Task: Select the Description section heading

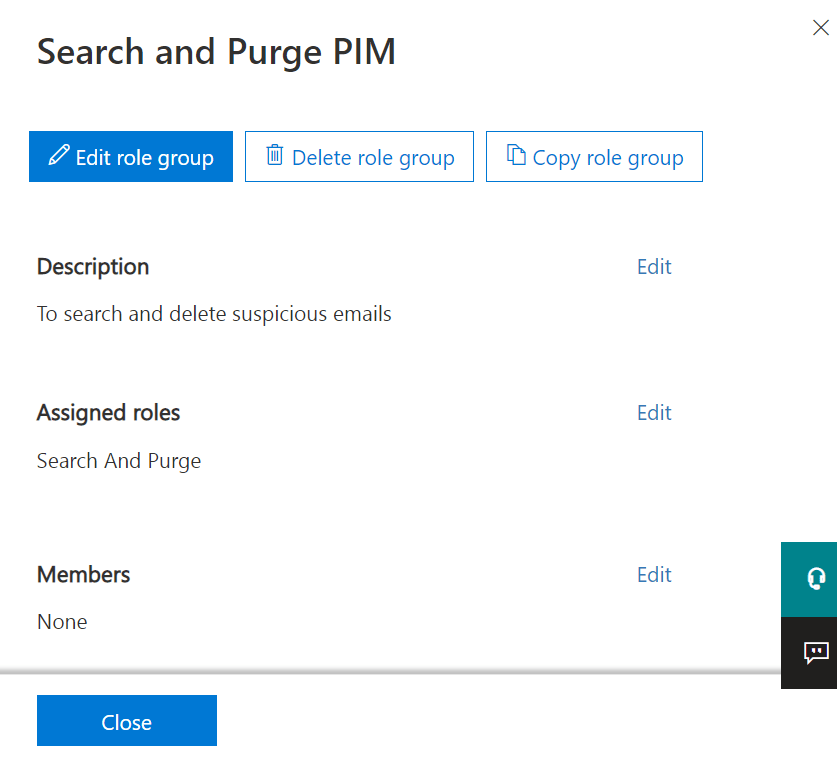Action: coord(93,267)
